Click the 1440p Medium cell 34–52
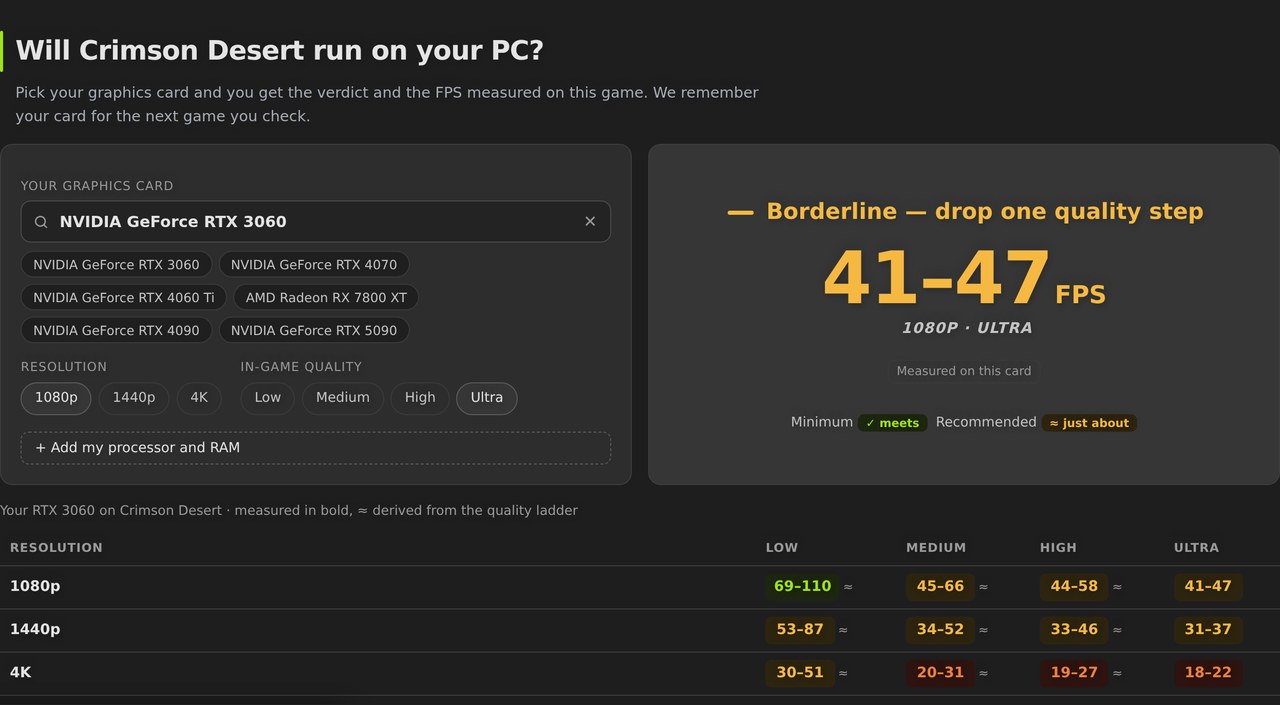 click(940, 630)
